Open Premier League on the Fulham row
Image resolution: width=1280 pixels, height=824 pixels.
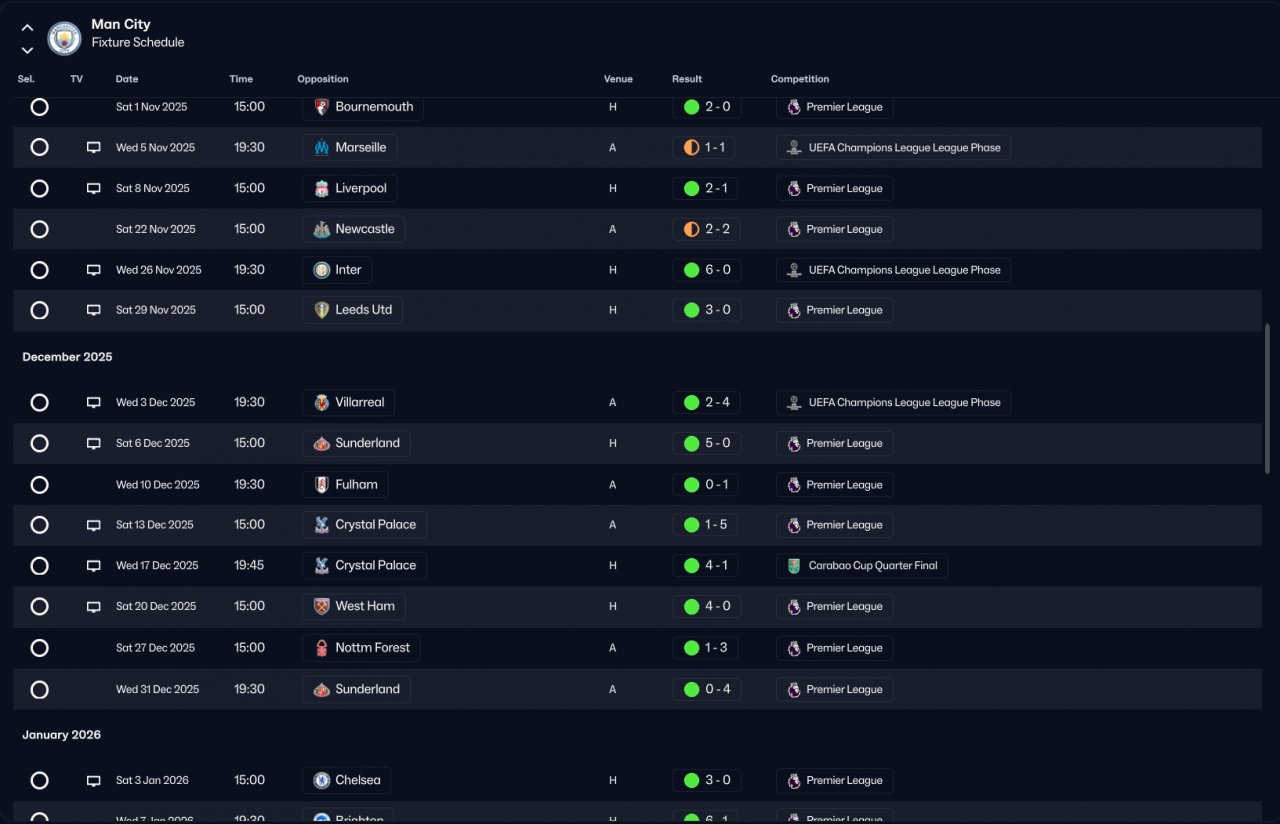coord(835,485)
